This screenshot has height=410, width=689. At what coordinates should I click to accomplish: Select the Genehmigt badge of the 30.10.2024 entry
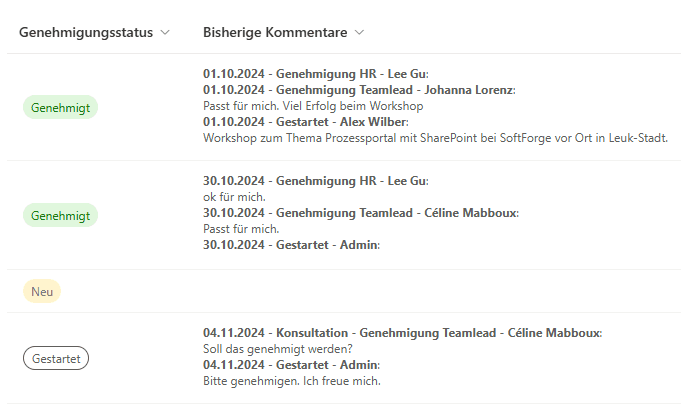(60, 214)
